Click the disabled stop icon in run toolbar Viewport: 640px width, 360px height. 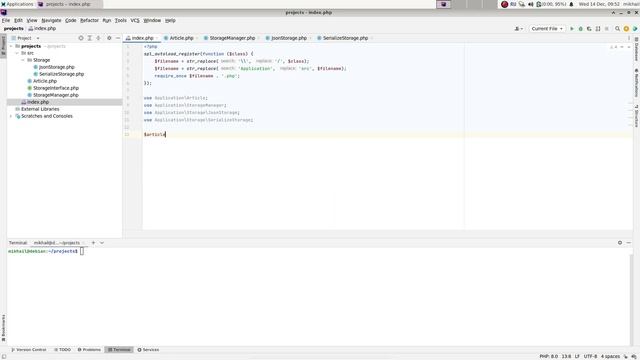pyautogui.click(x=607, y=29)
